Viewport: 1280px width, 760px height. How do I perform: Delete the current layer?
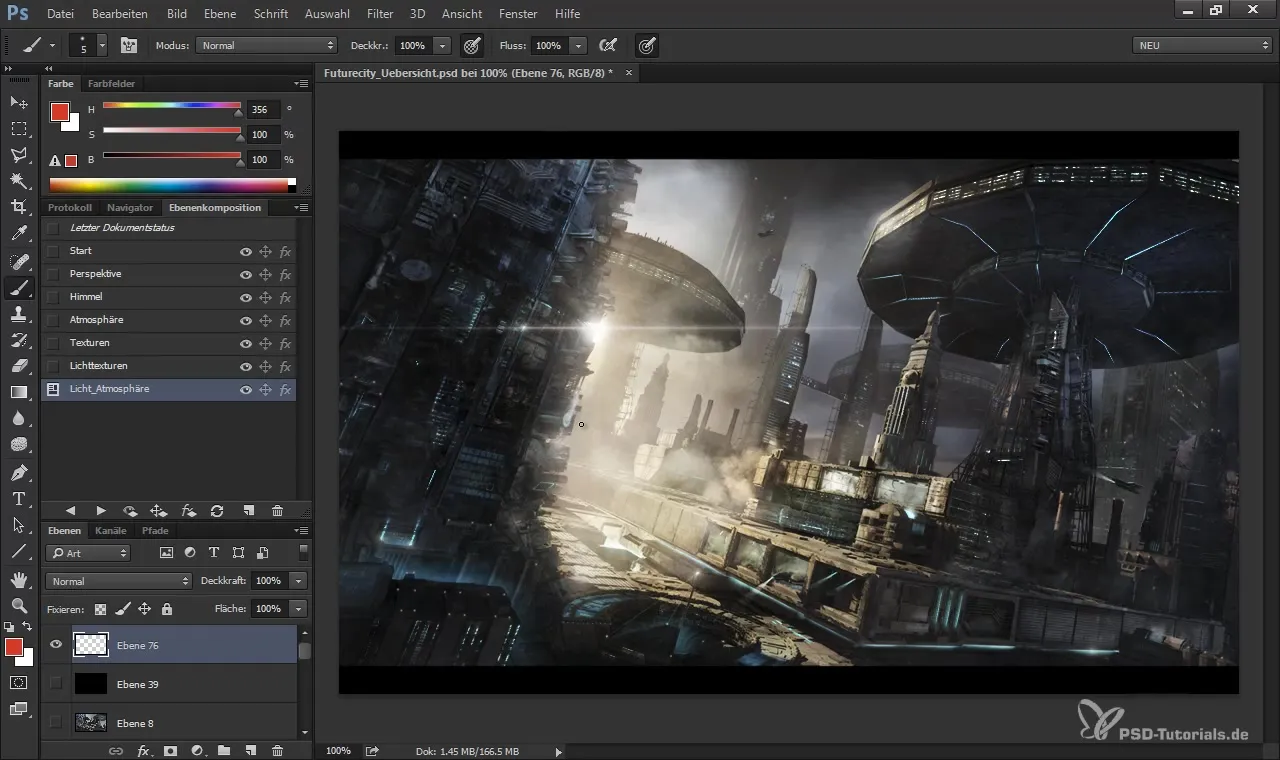(x=278, y=750)
